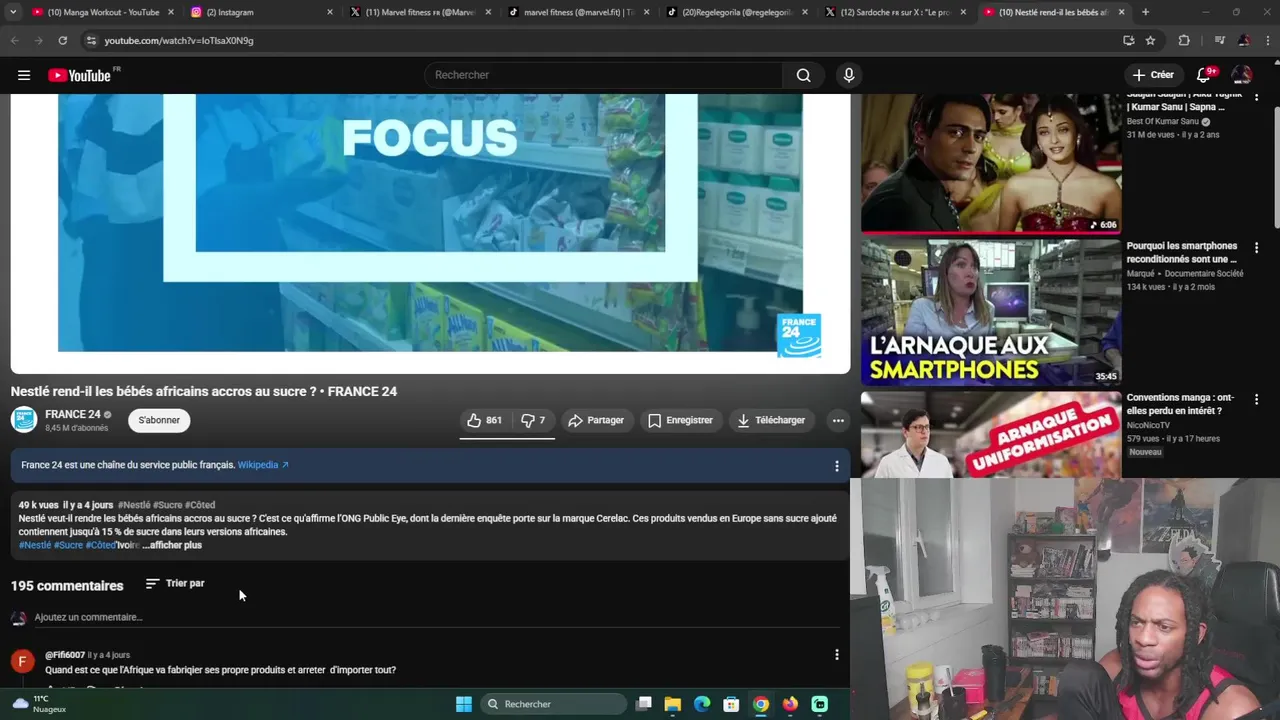1280x720 pixels.
Task: Expand description with ...afficher plus
Action: tap(172, 545)
